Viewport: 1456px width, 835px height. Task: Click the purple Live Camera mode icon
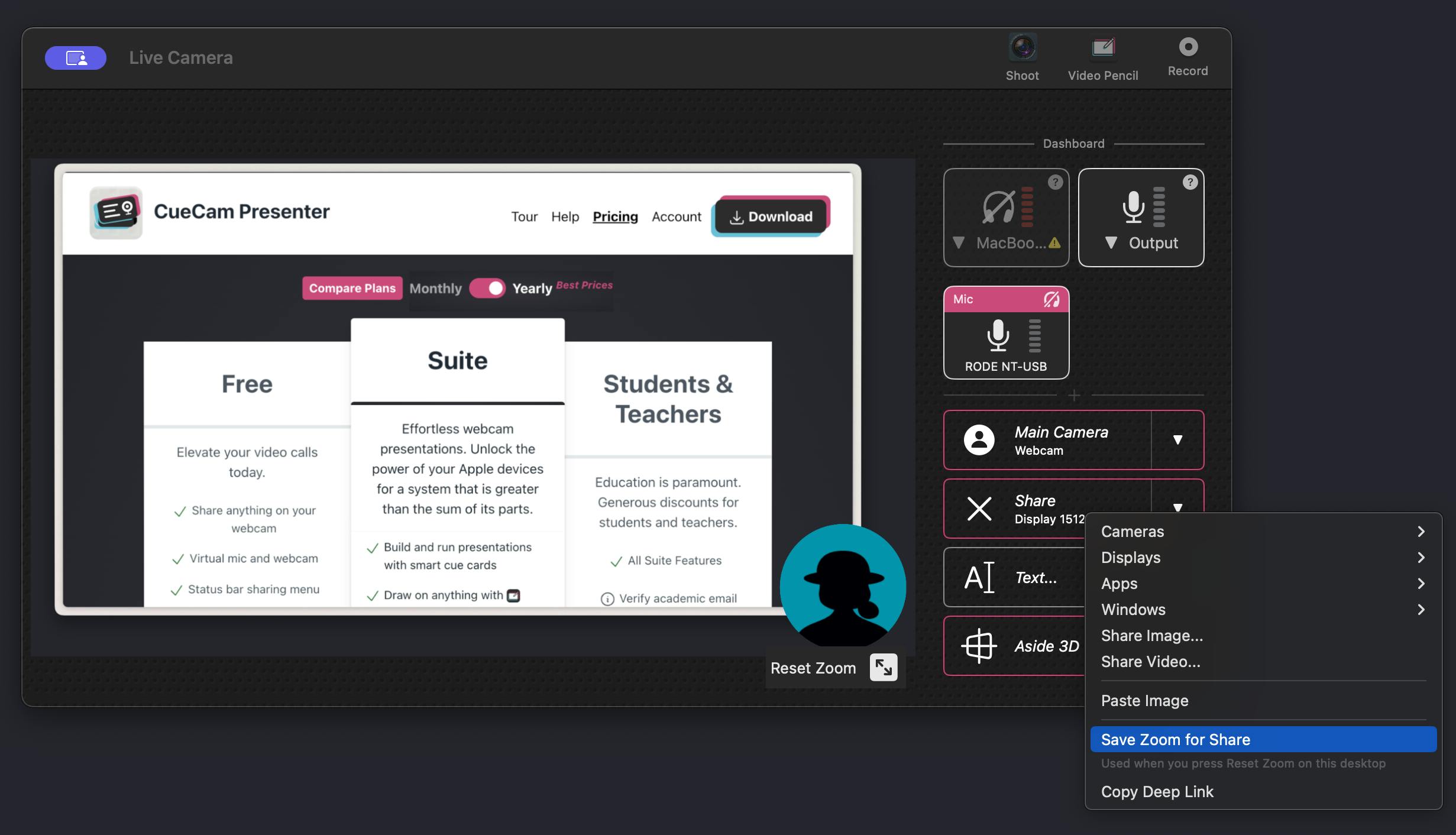pyautogui.click(x=76, y=58)
